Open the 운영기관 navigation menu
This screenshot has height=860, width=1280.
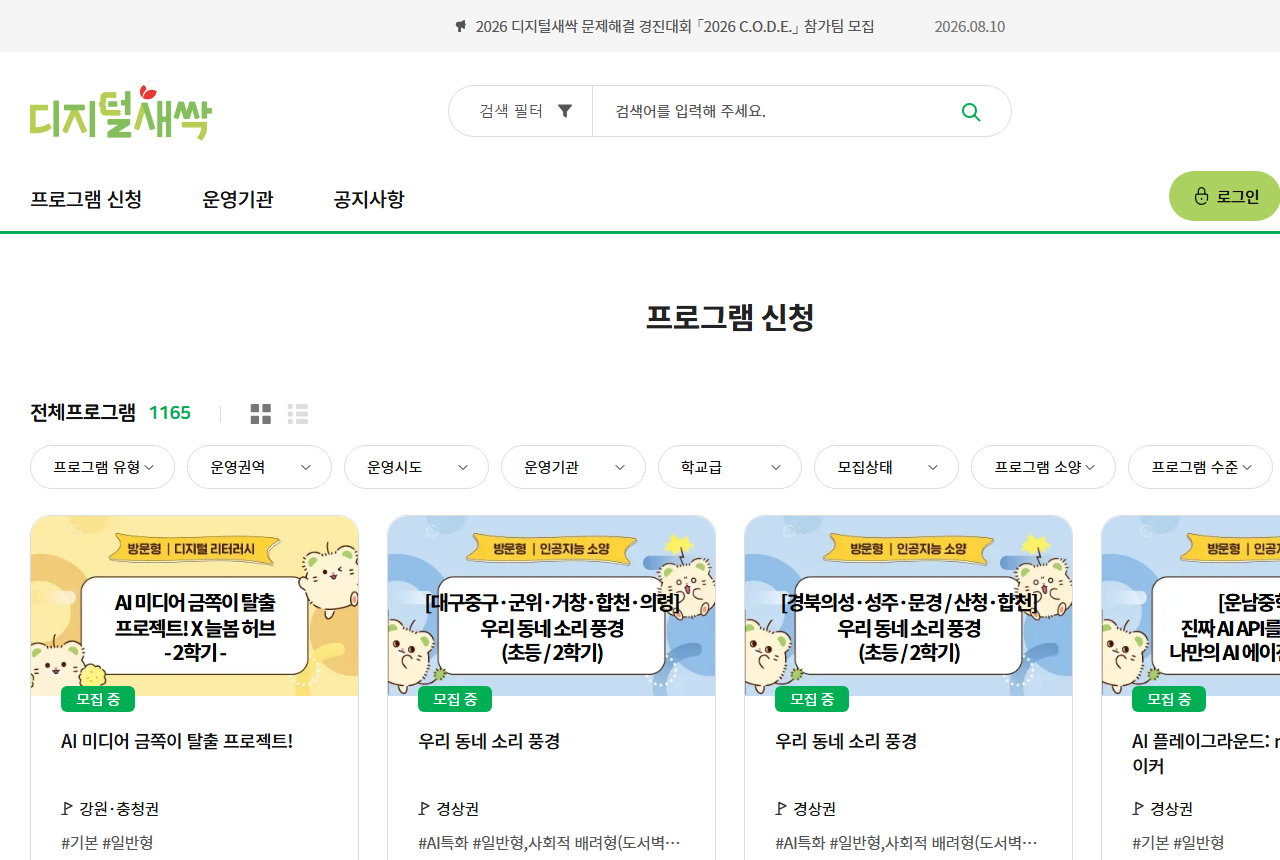(238, 199)
